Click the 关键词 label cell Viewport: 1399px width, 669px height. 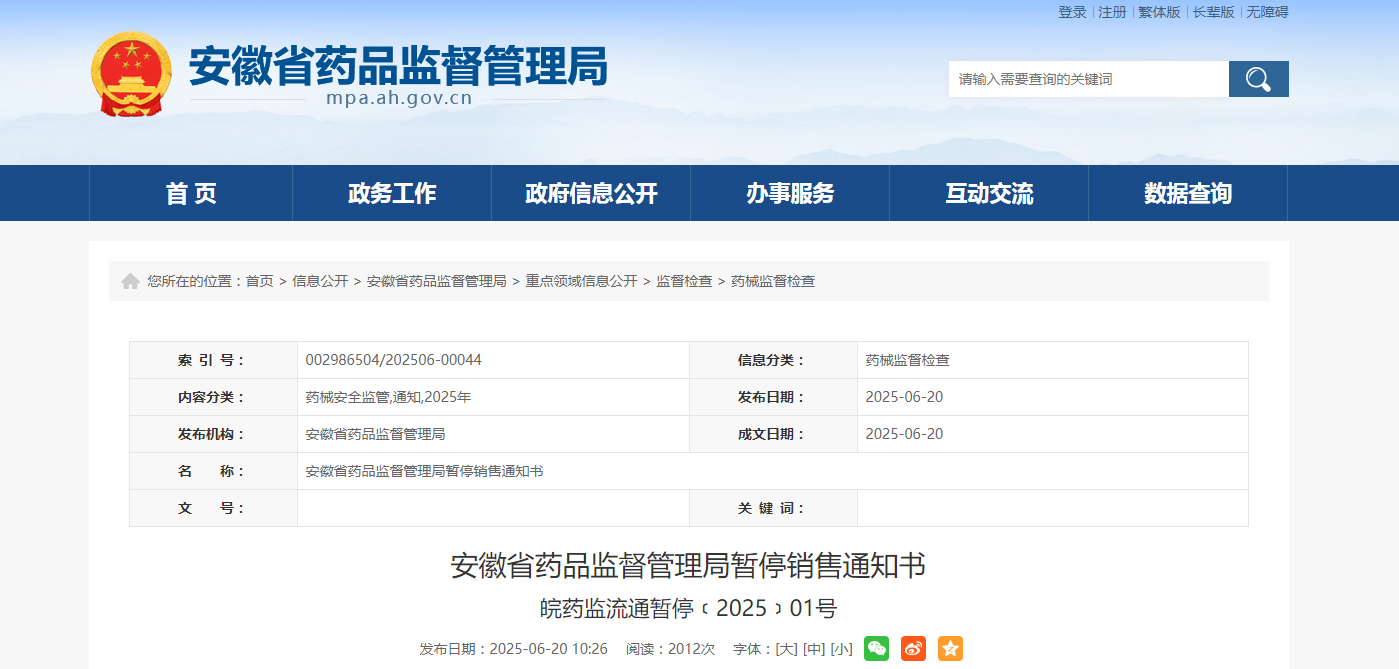(x=773, y=508)
